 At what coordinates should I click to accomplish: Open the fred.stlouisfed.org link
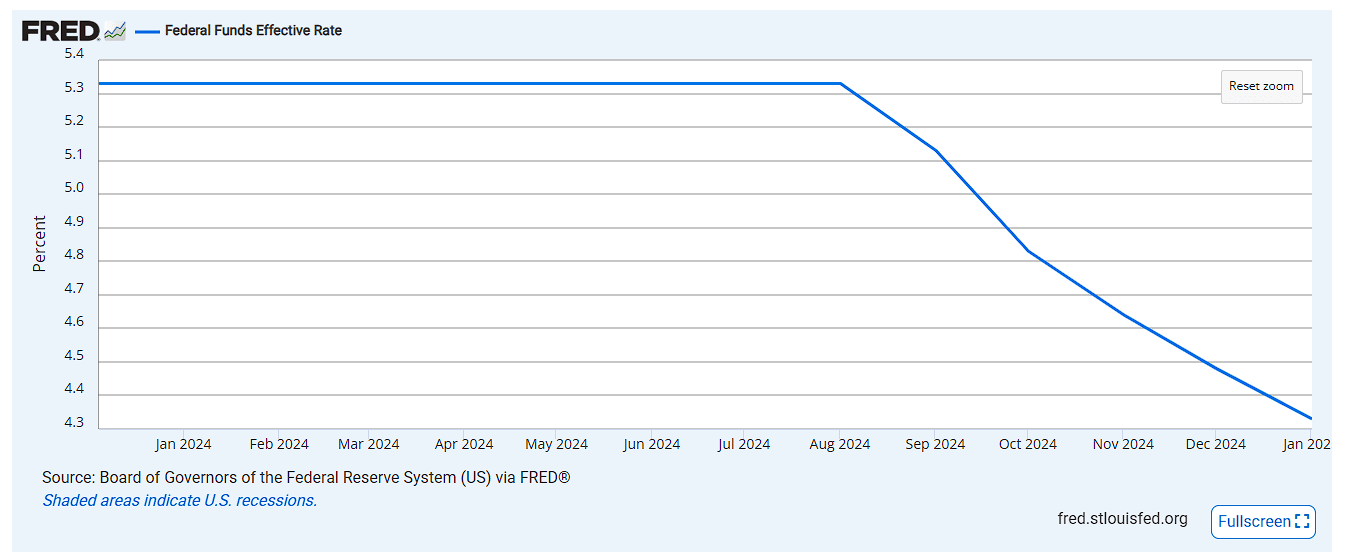[1122, 518]
